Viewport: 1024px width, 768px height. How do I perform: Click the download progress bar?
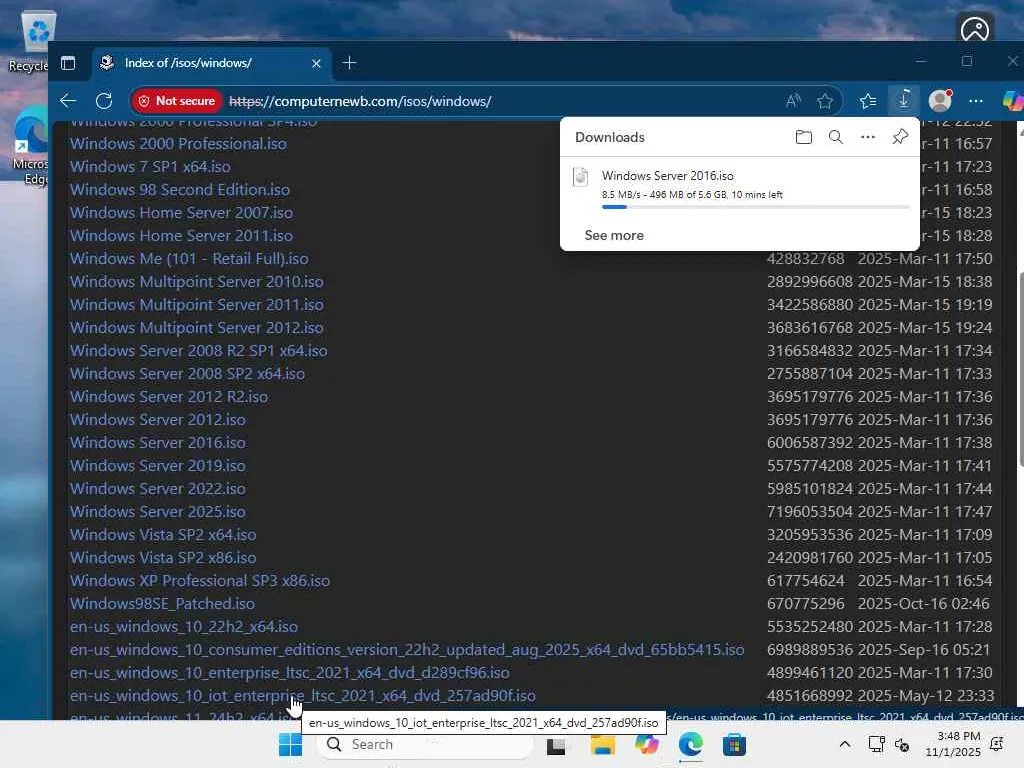[756, 207]
